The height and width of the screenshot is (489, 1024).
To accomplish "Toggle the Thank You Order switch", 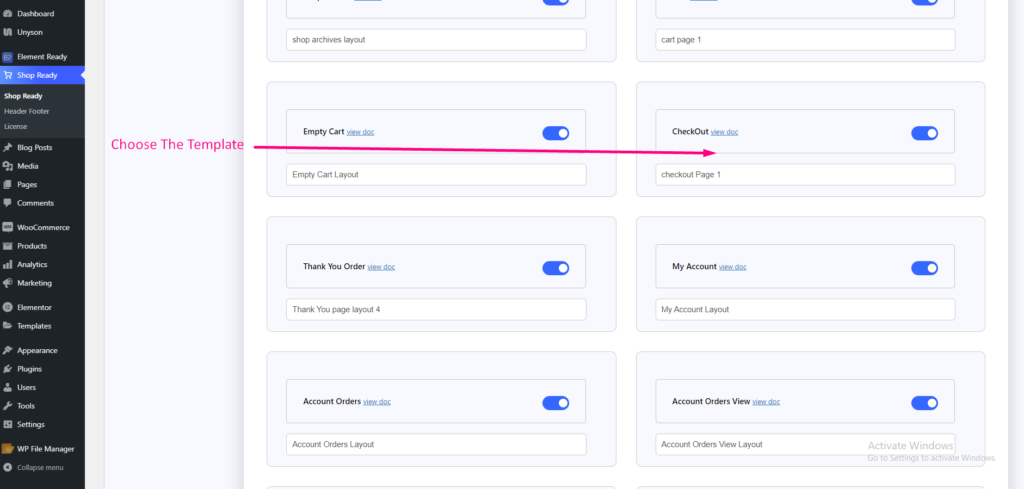I will coord(556,268).
